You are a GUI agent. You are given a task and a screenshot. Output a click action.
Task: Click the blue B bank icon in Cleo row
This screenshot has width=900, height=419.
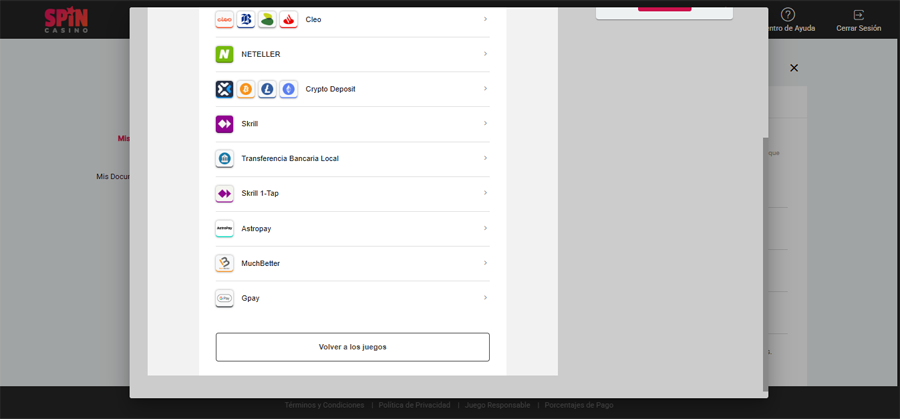click(246, 20)
